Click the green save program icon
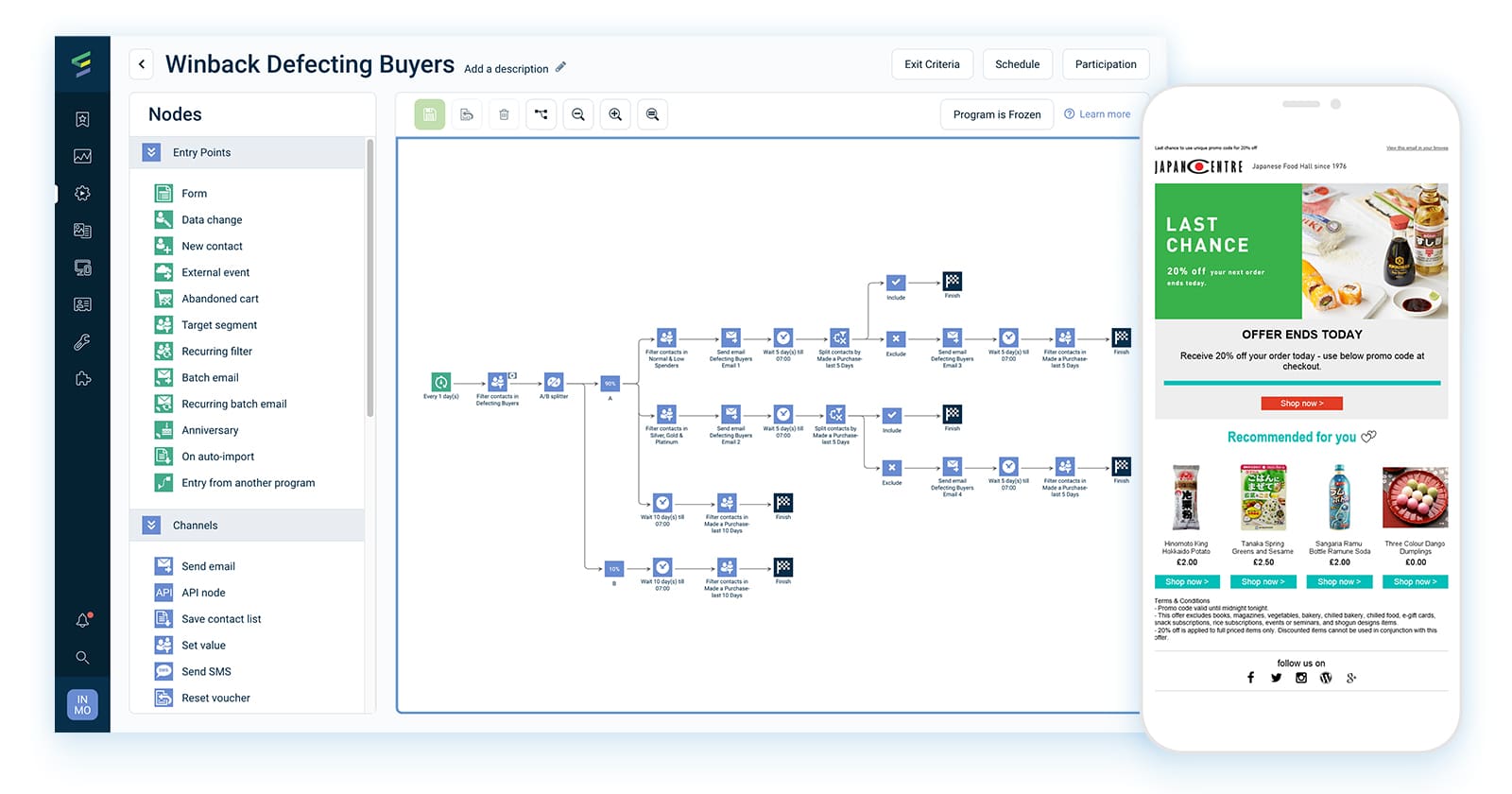Screen dimensions: 1512x794 429,114
